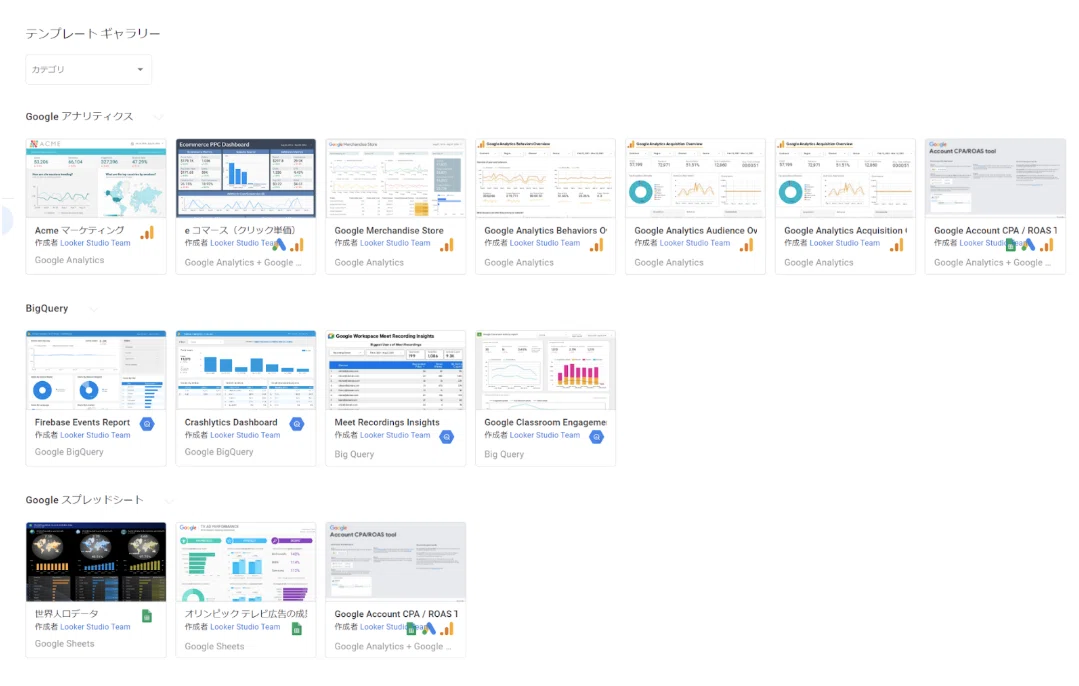
Task: Open the Google Analytics Audience Overview thumbnail
Action: coord(695,178)
